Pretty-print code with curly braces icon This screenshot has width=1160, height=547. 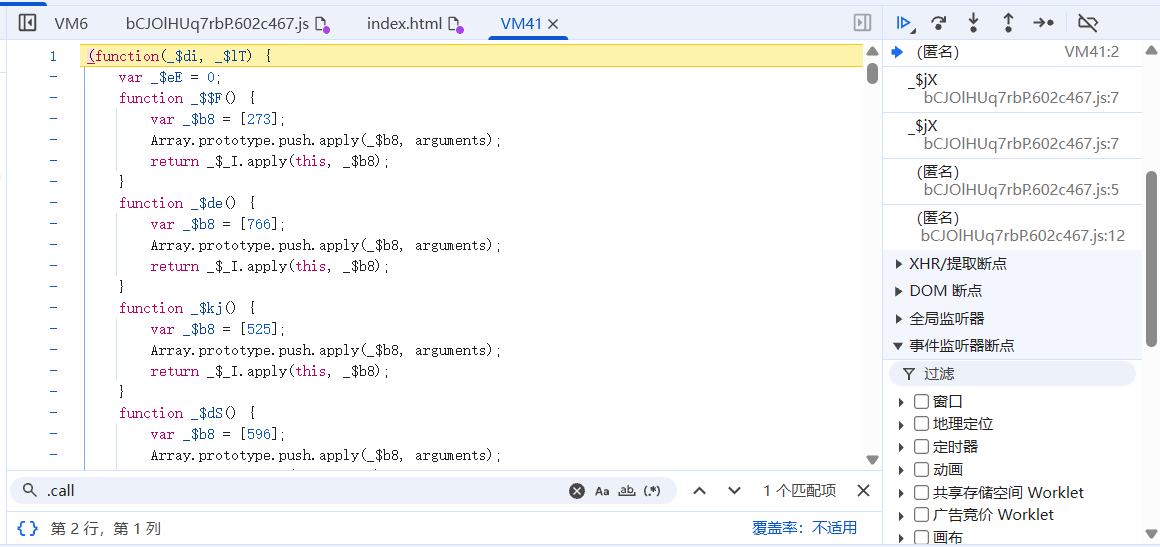coord(28,528)
